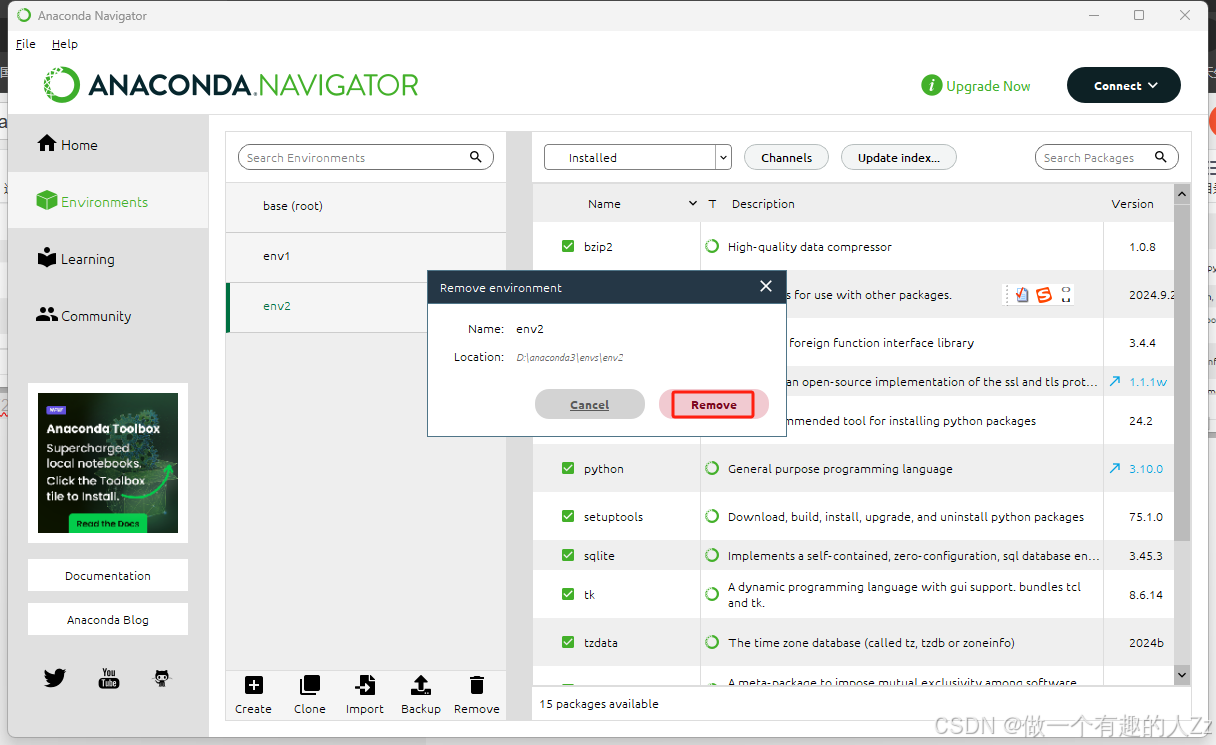Click Read the Docs in Toolbox ad

tap(109, 523)
